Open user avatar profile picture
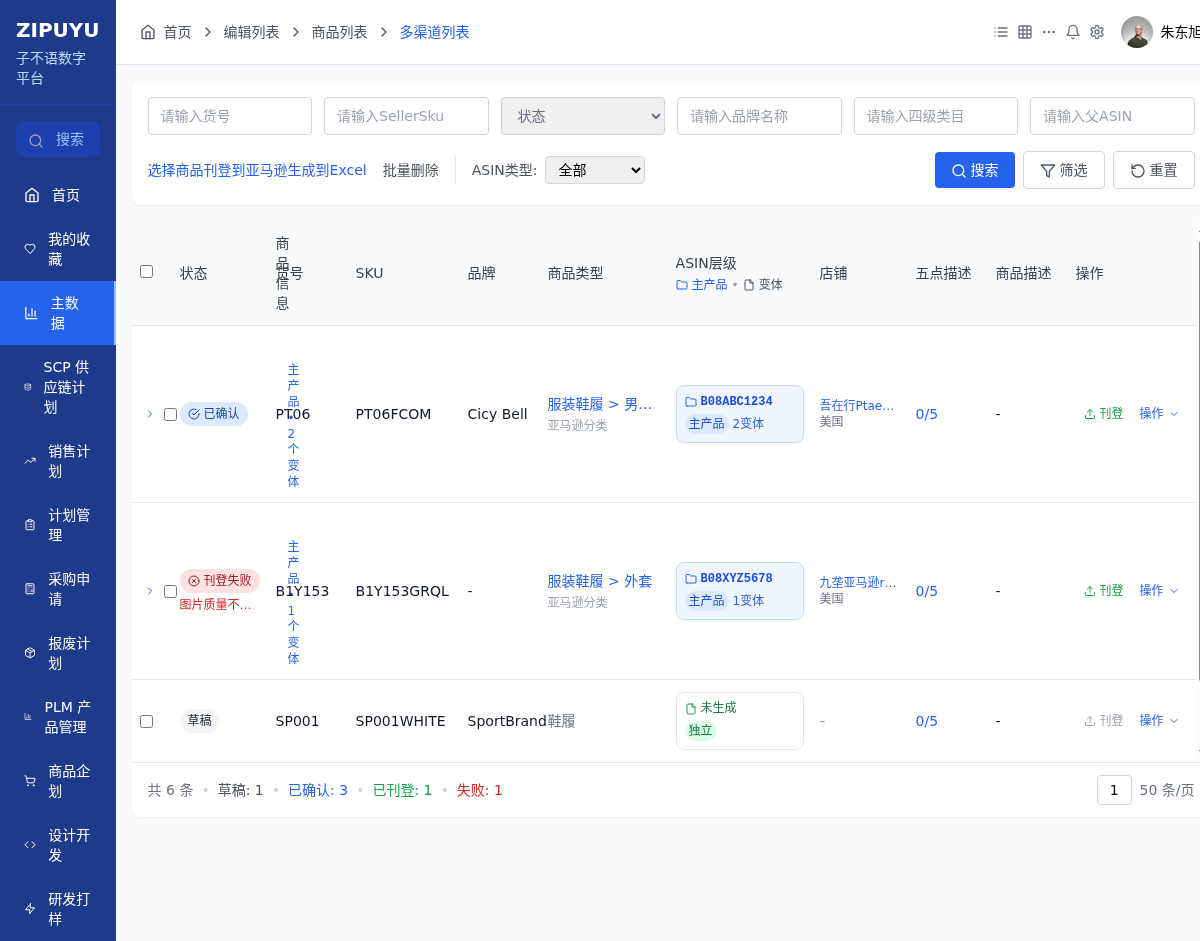This screenshot has height=941, width=1200. point(1137,32)
